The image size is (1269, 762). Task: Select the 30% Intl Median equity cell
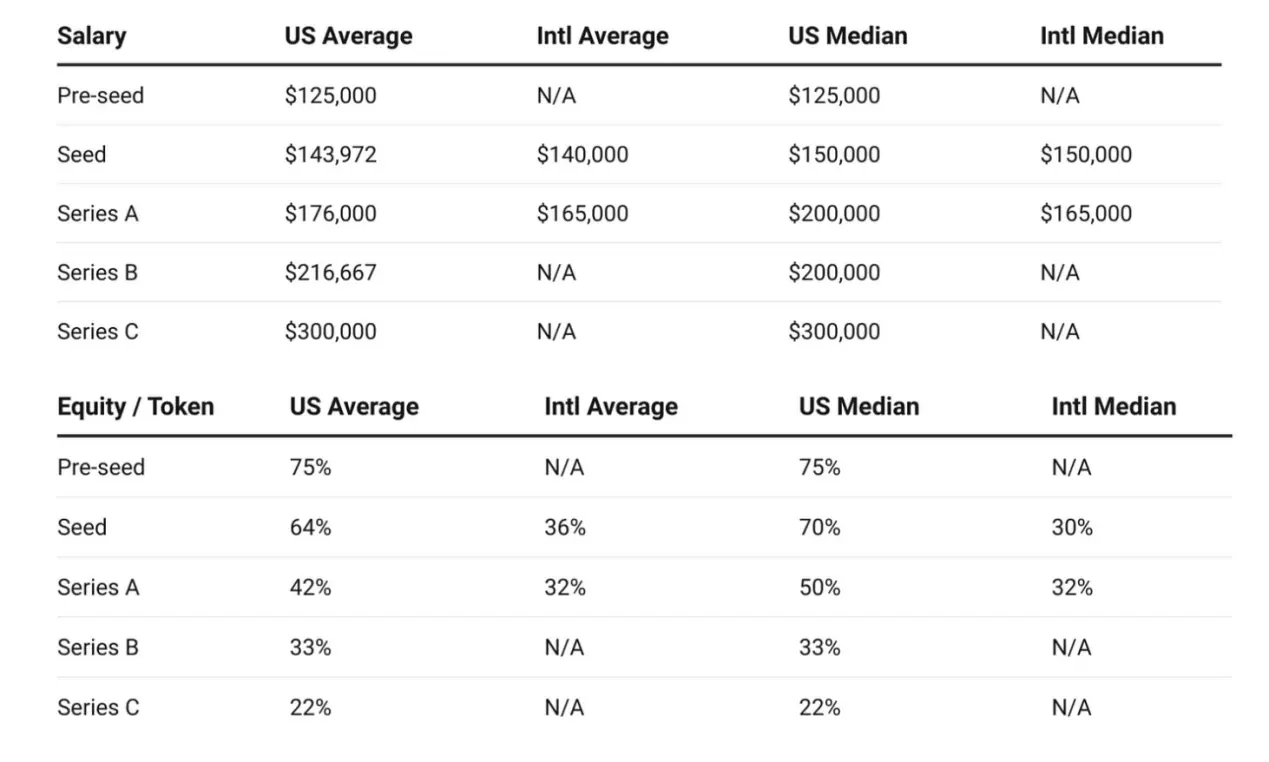(x=1072, y=527)
